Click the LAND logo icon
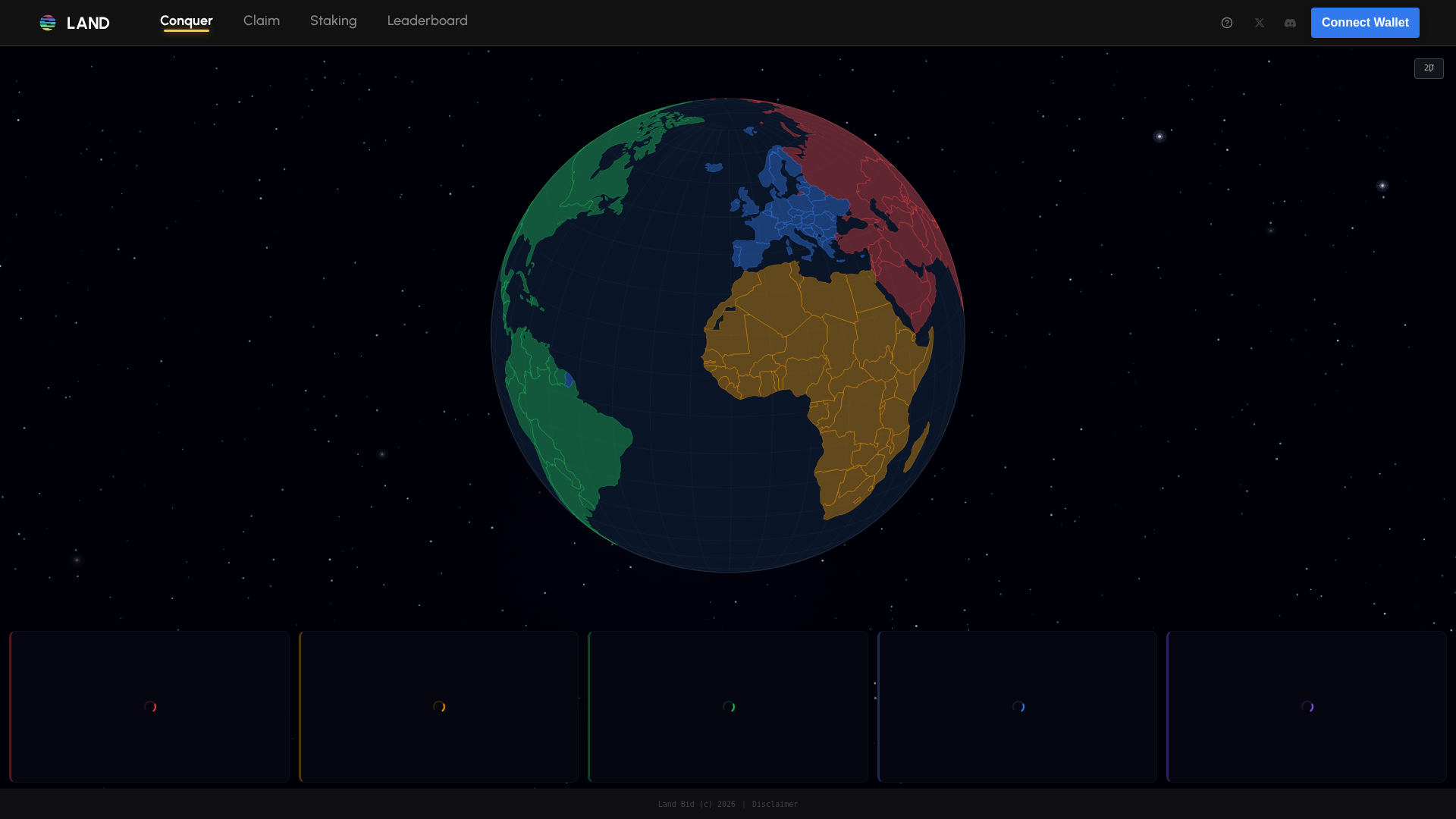 tap(48, 23)
